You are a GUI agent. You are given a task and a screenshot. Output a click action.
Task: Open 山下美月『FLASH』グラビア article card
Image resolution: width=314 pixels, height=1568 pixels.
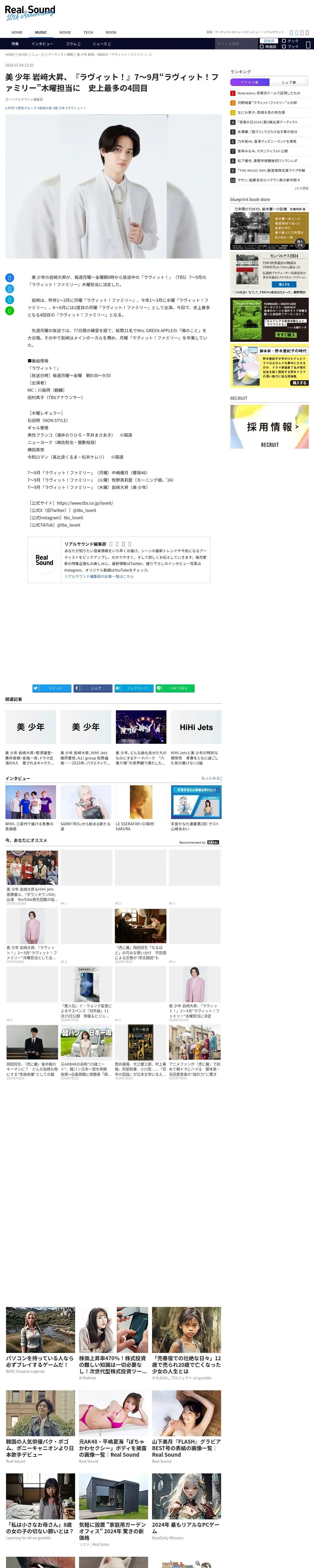(187, 1428)
